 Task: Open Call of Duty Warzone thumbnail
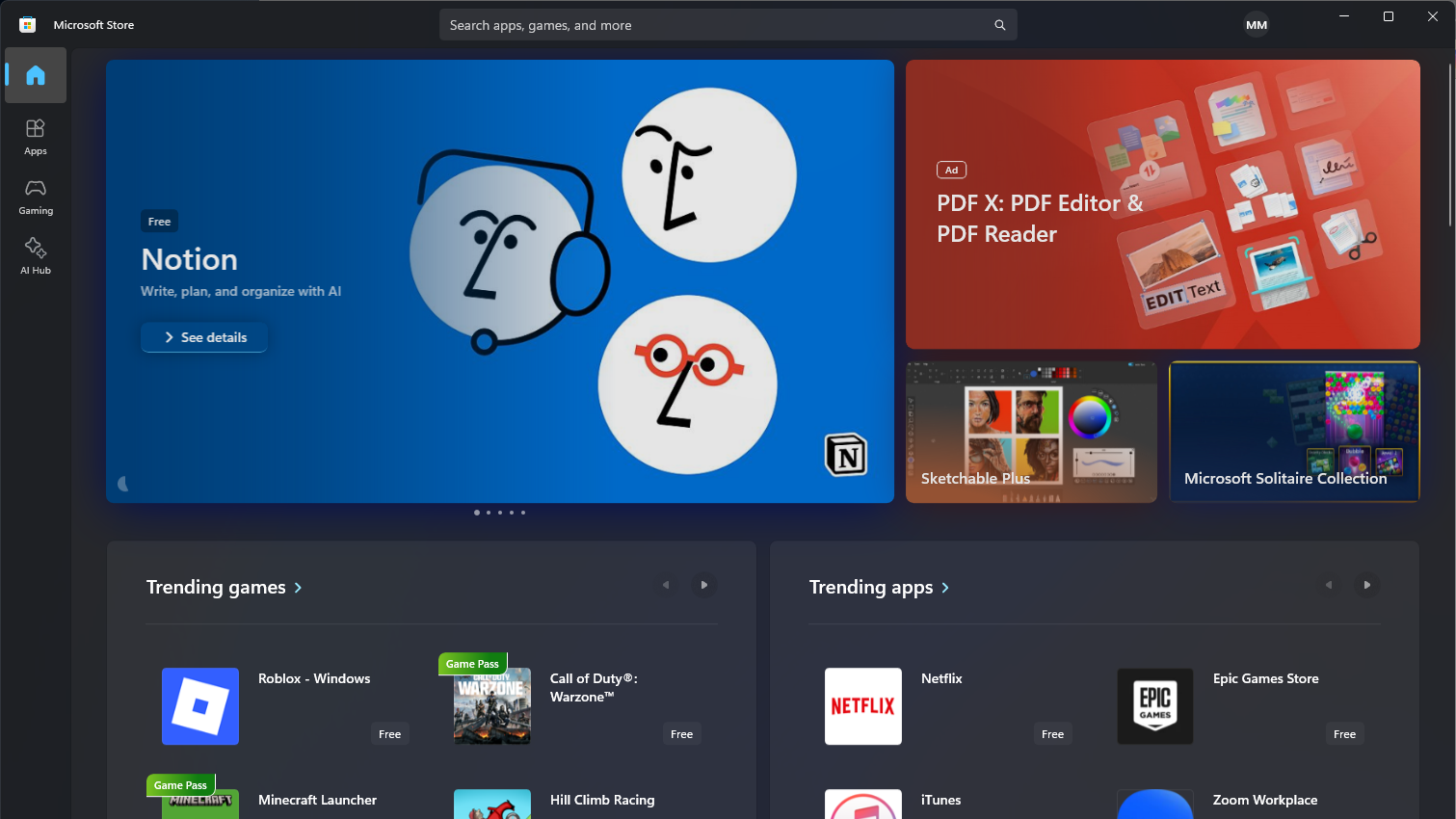492,706
